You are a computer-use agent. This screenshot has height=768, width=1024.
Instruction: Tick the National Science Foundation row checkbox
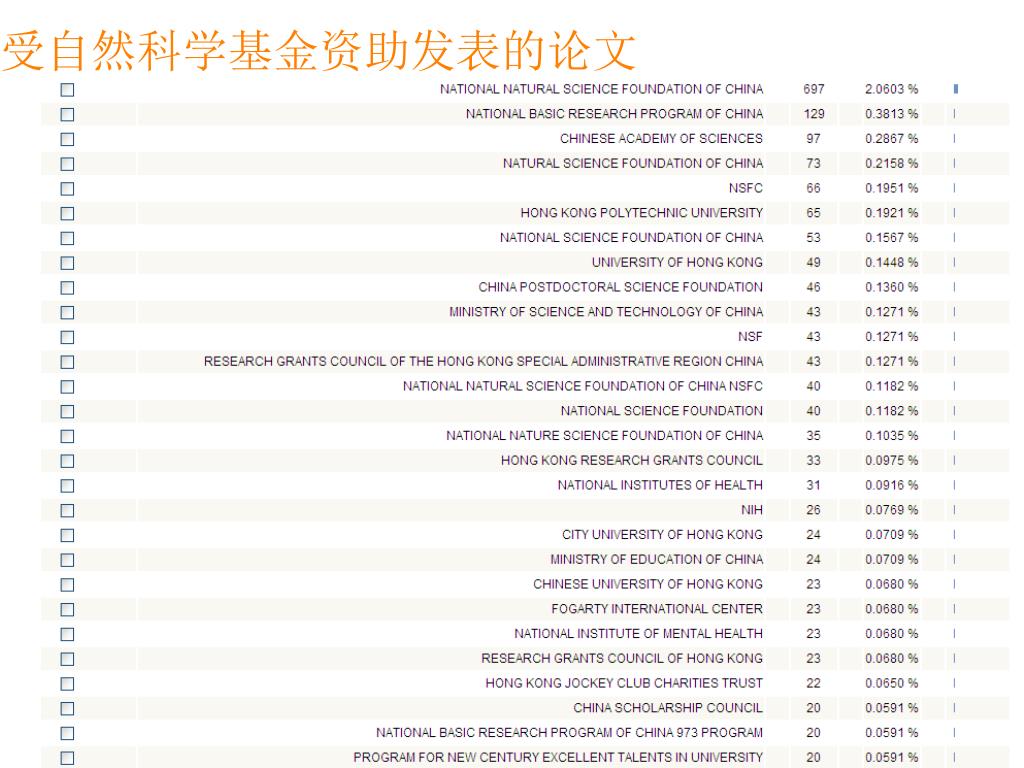67,412
